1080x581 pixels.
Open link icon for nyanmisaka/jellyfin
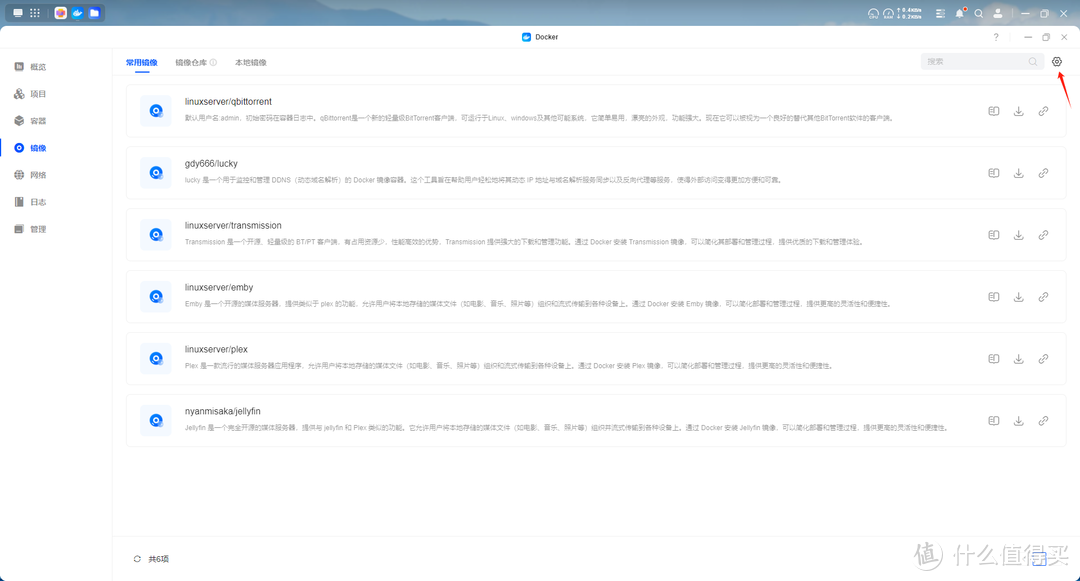pos(1043,421)
